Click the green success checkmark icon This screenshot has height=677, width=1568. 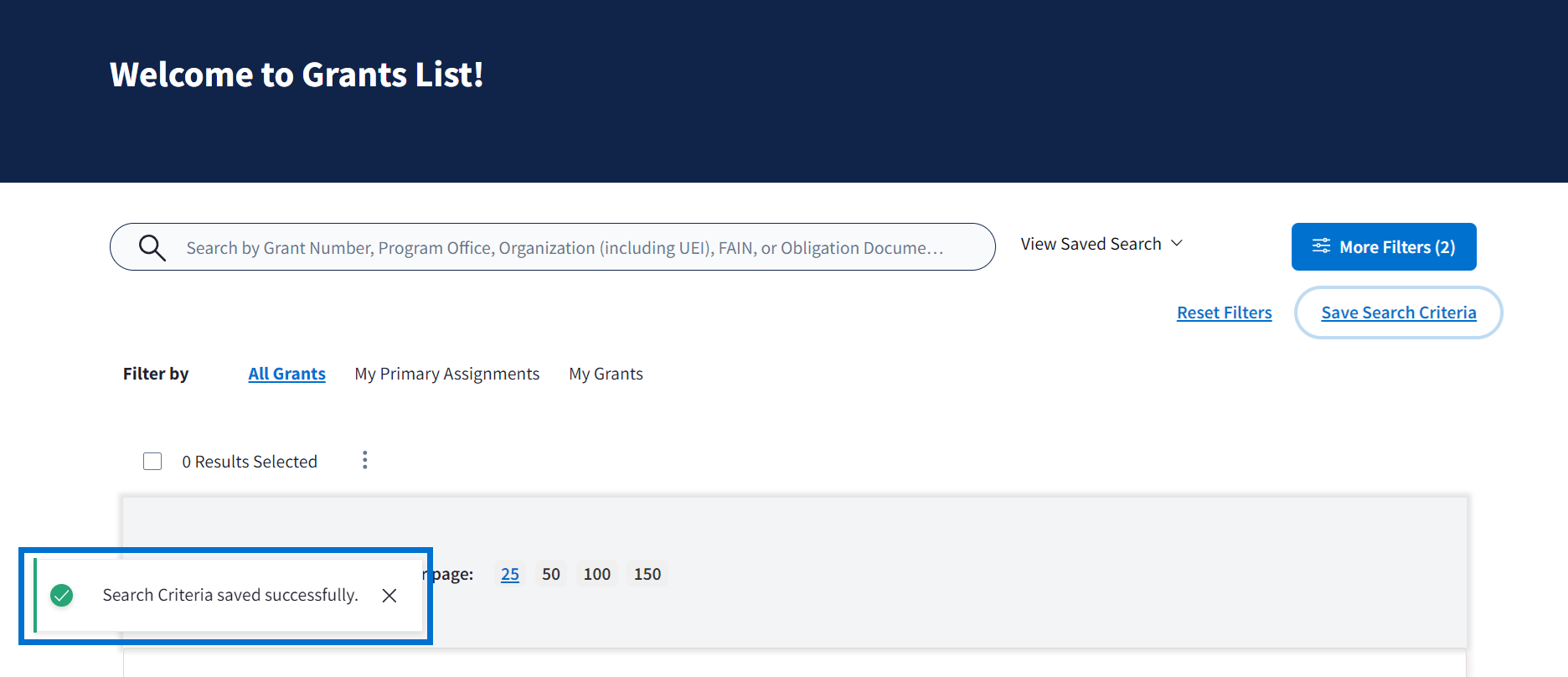[x=62, y=596]
